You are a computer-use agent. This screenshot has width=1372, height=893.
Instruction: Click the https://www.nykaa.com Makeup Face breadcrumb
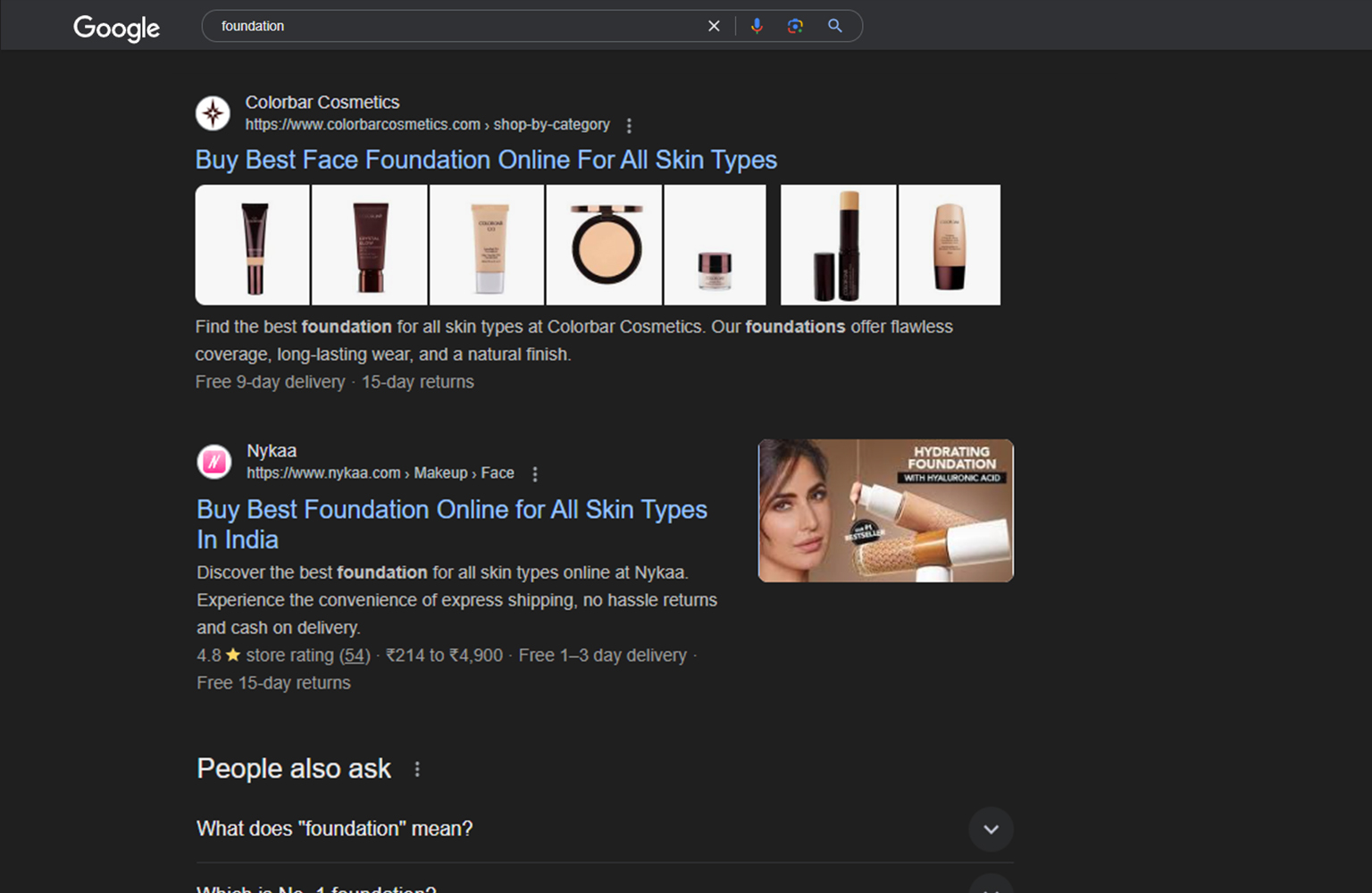click(x=381, y=473)
